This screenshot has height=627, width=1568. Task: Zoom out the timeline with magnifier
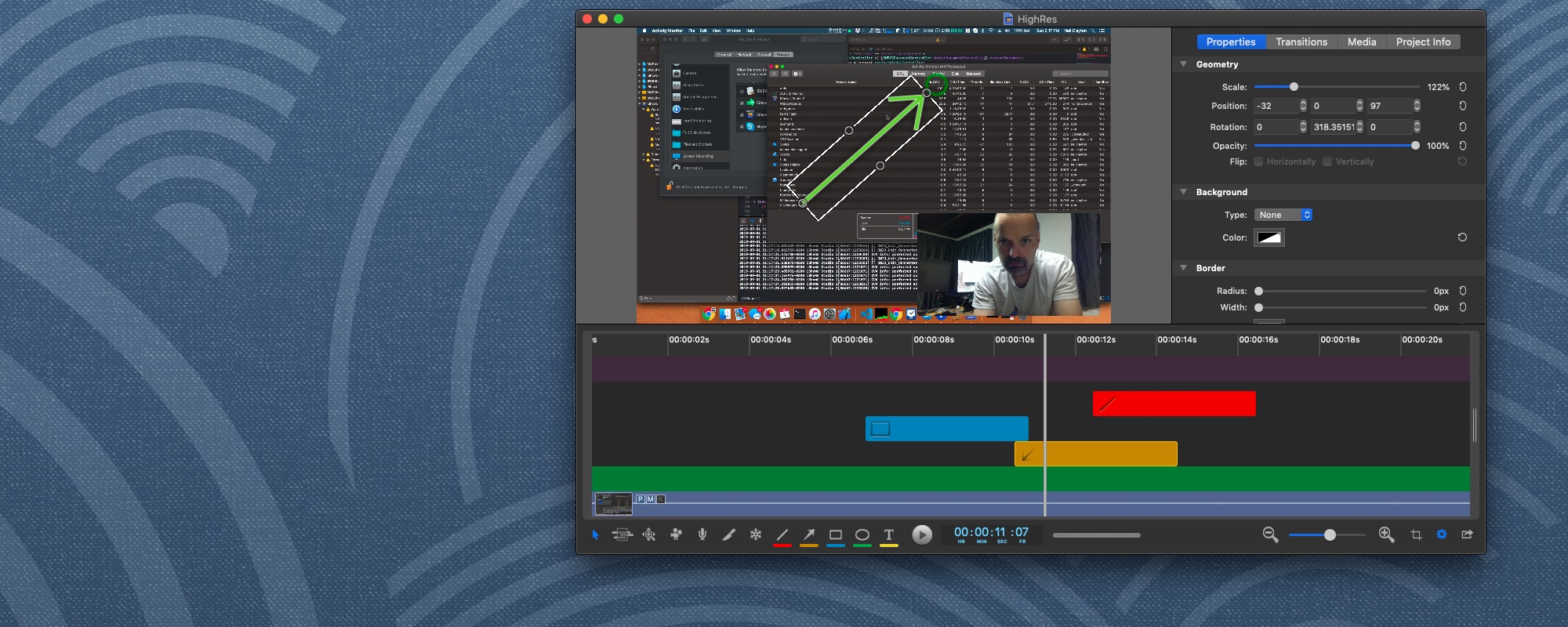click(1270, 535)
